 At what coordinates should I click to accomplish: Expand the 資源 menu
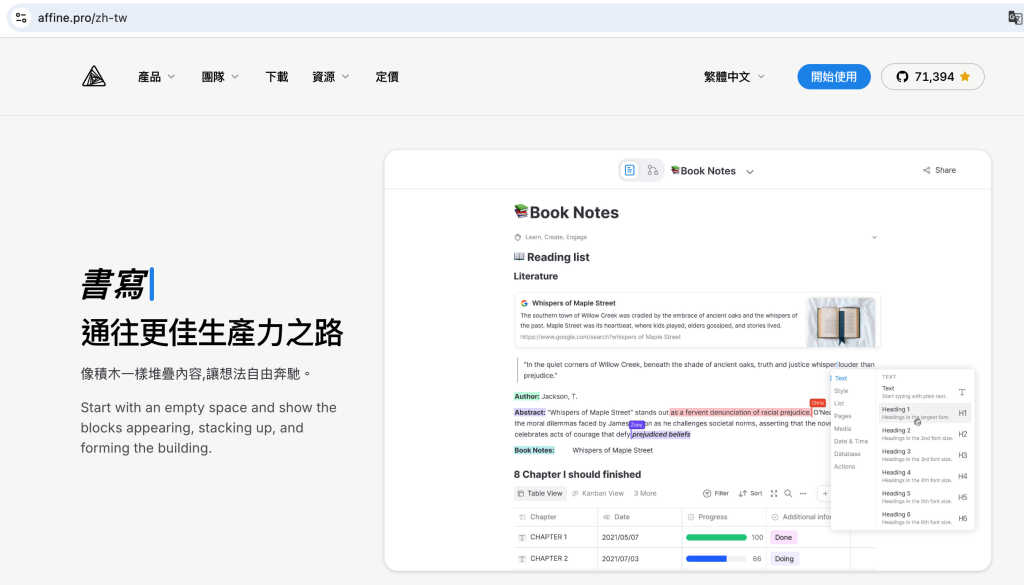pyautogui.click(x=330, y=76)
